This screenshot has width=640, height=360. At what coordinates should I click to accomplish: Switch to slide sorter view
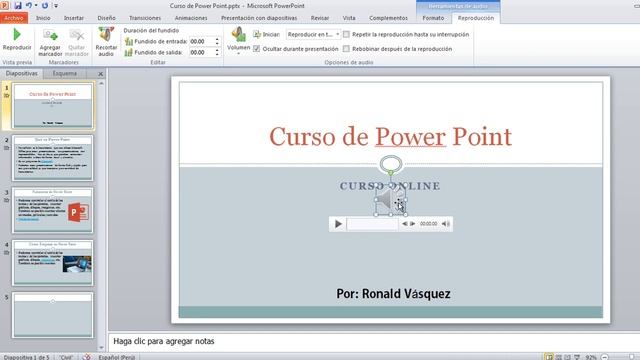558,357
